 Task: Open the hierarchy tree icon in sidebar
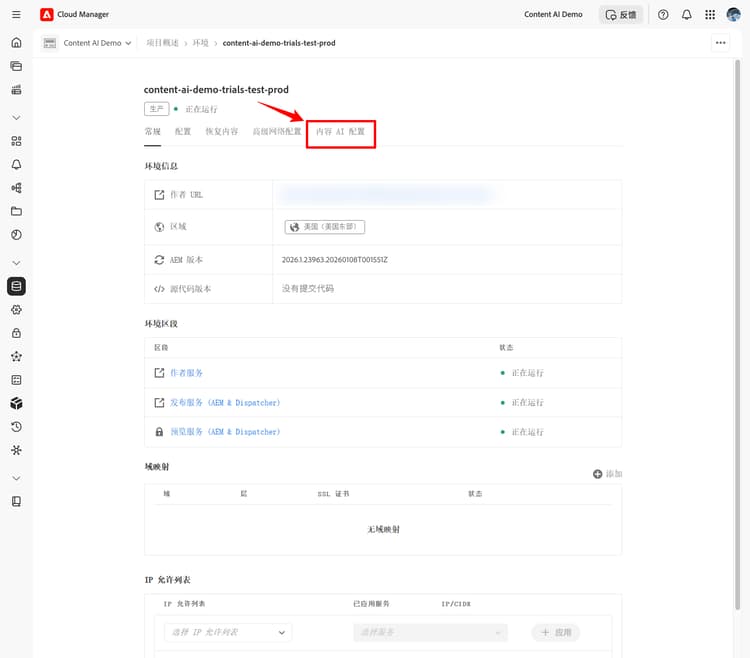[x=16, y=188]
